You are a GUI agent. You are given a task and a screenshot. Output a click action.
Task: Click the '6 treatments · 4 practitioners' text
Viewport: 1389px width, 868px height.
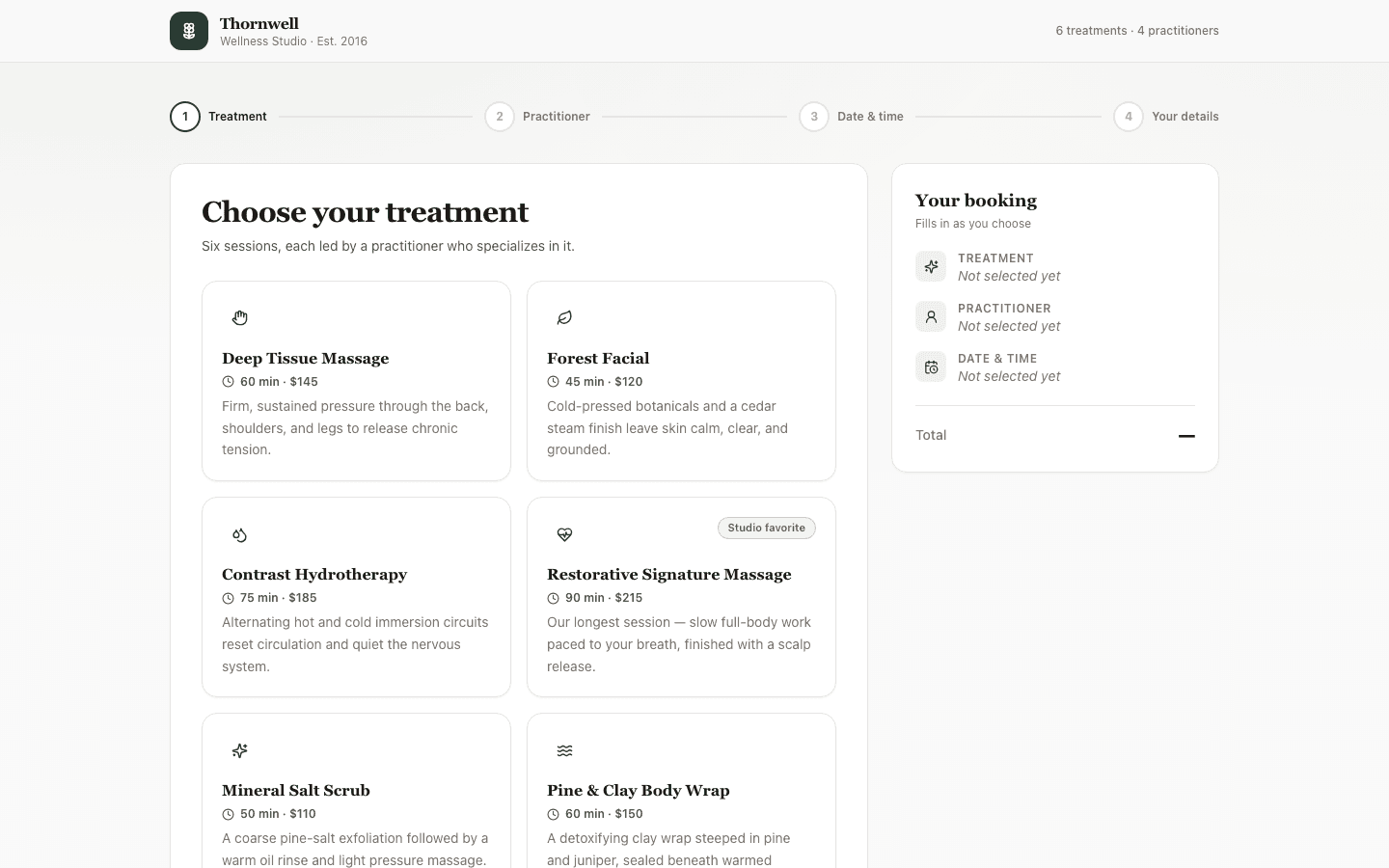pyautogui.click(x=1137, y=31)
